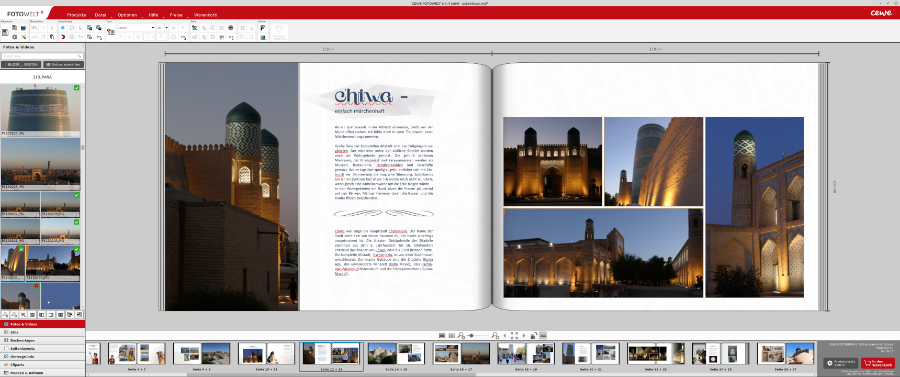The height and width of the screenshot is (377, 900).
Task: Click the zoom in magnifier icon
Action: pos(495,335)
